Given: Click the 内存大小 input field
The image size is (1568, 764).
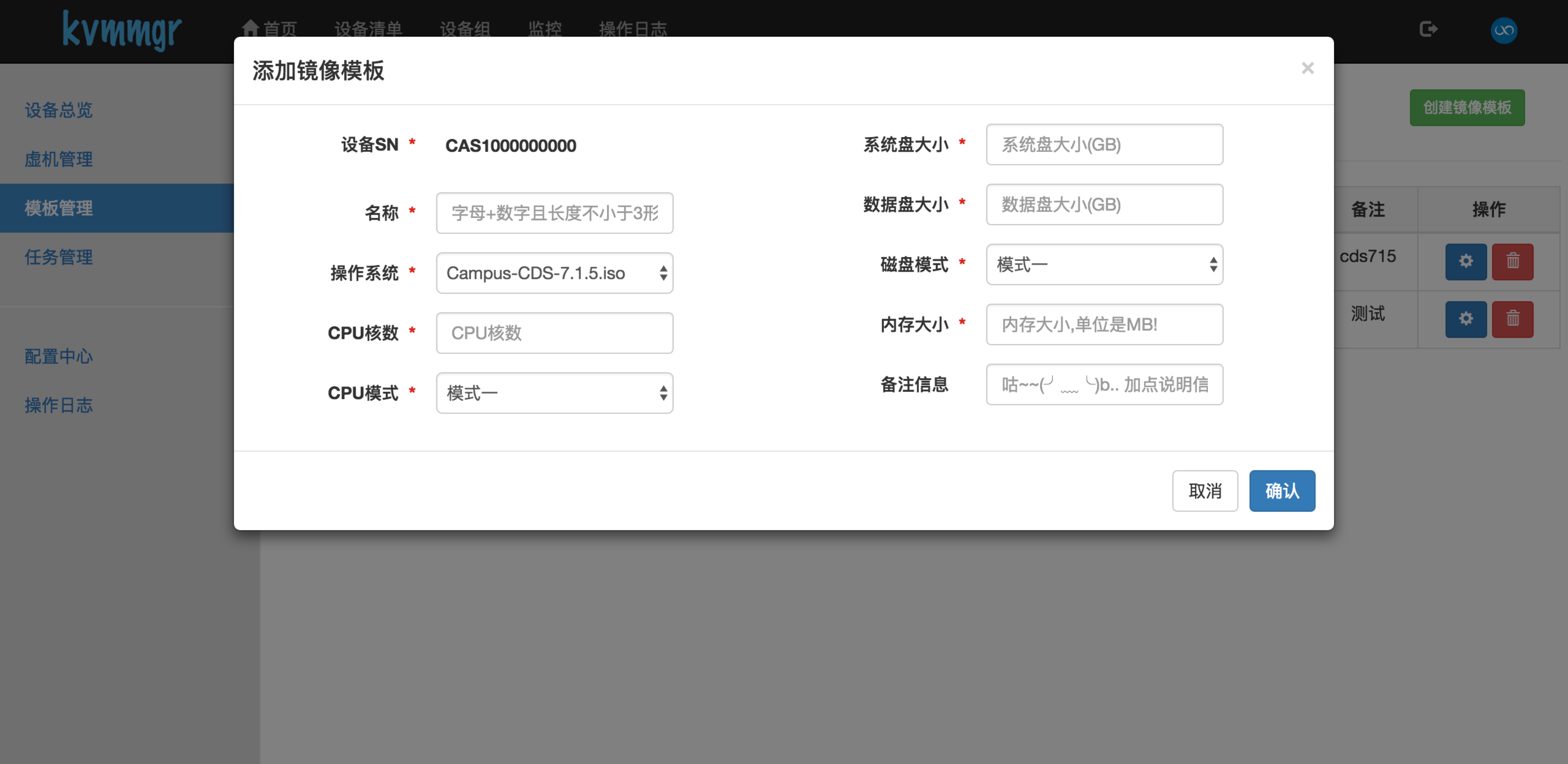Looking at the screenshot, I should (x=1103, y=325).
